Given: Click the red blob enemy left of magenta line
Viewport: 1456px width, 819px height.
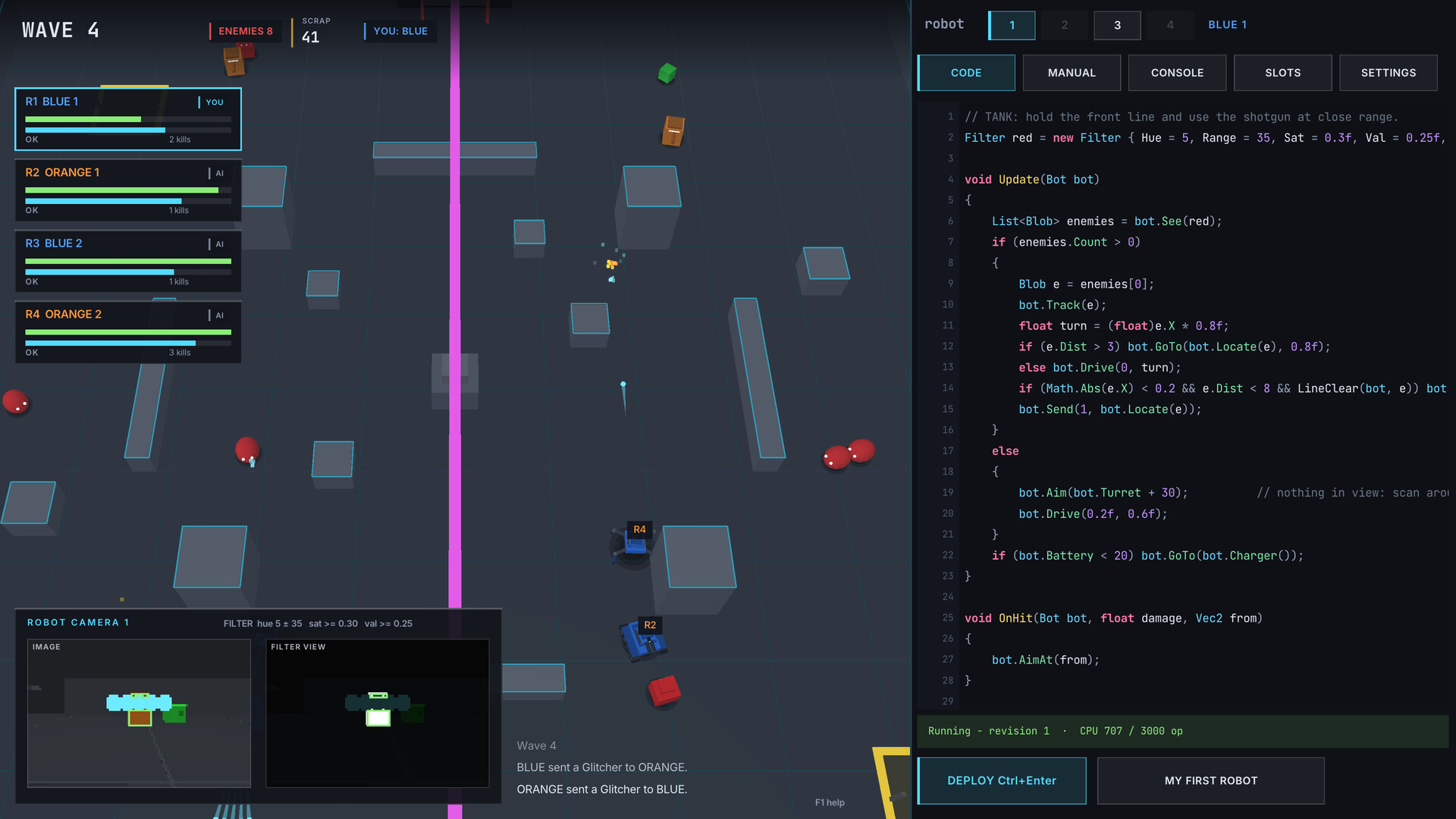Looking at the screenshot, I should (247, 449).
